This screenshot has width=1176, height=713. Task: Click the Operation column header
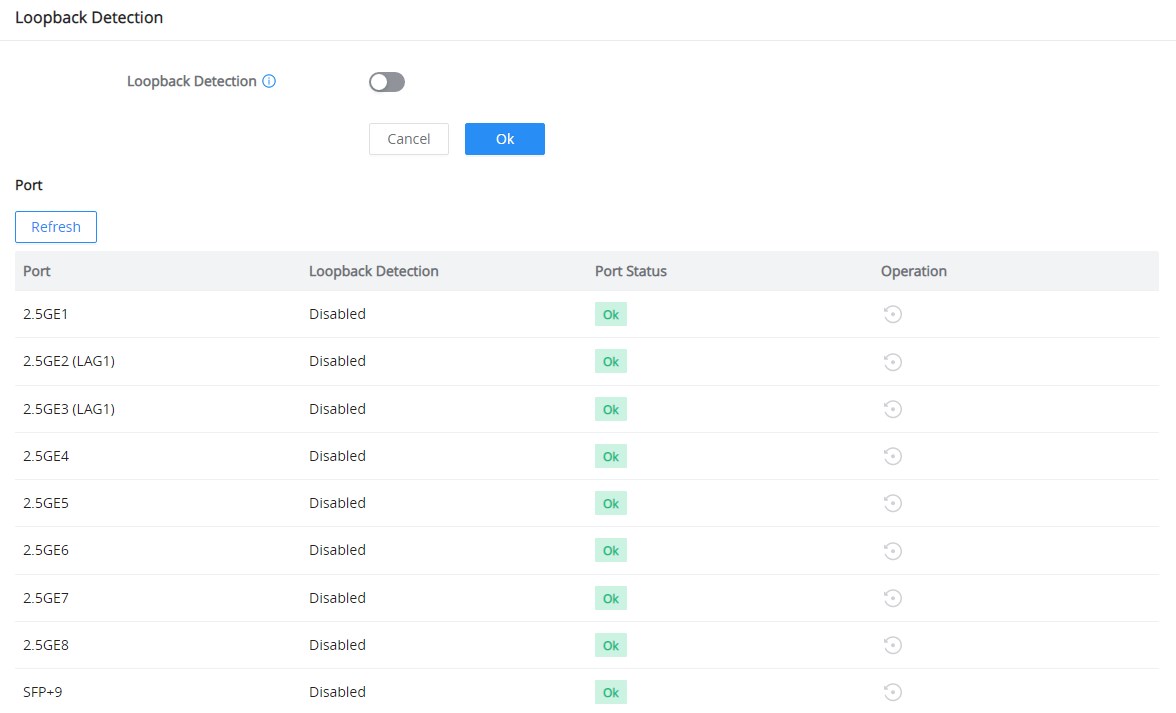(914, 271)
